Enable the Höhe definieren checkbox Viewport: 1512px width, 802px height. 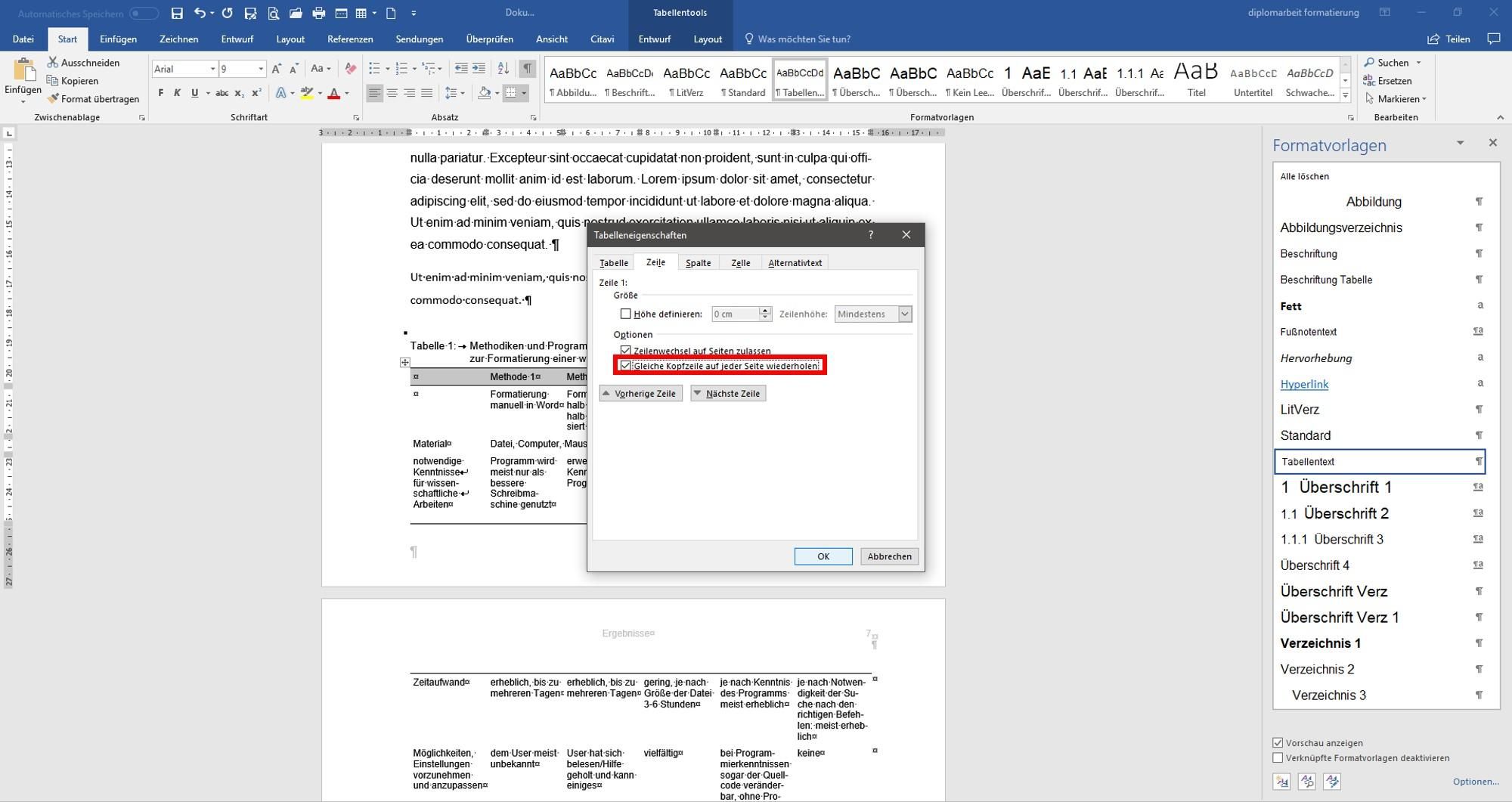pos(625,314)
